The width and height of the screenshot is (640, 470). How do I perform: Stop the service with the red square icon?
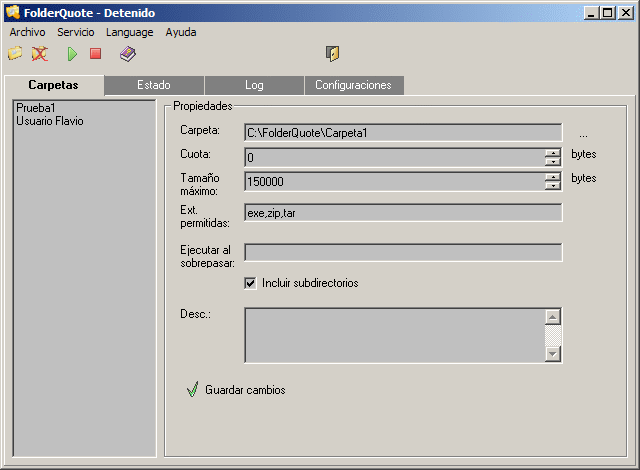coord(96,53)
